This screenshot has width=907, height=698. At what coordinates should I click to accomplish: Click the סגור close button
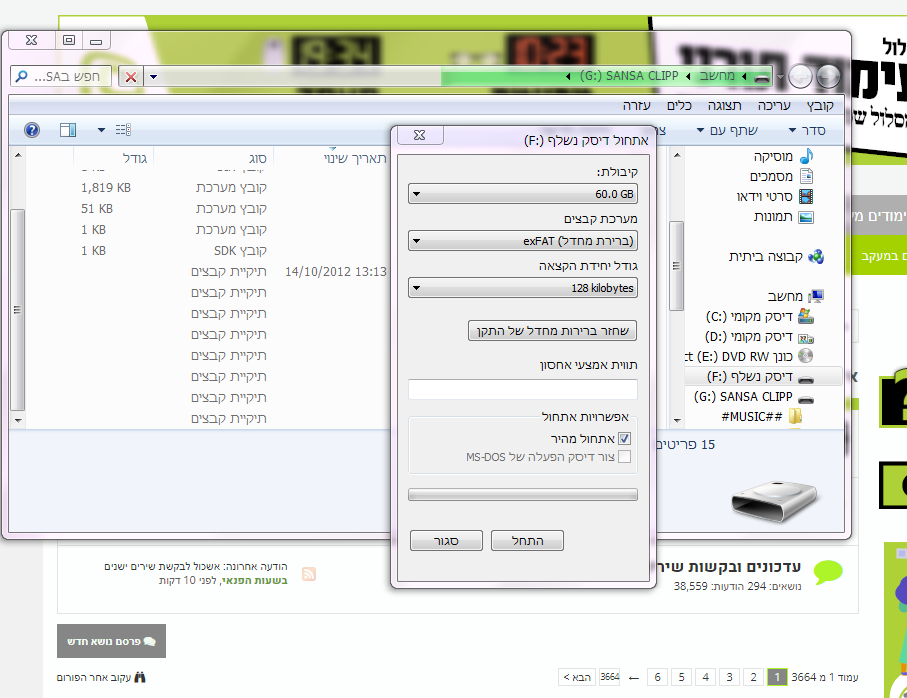coord(446,541)
